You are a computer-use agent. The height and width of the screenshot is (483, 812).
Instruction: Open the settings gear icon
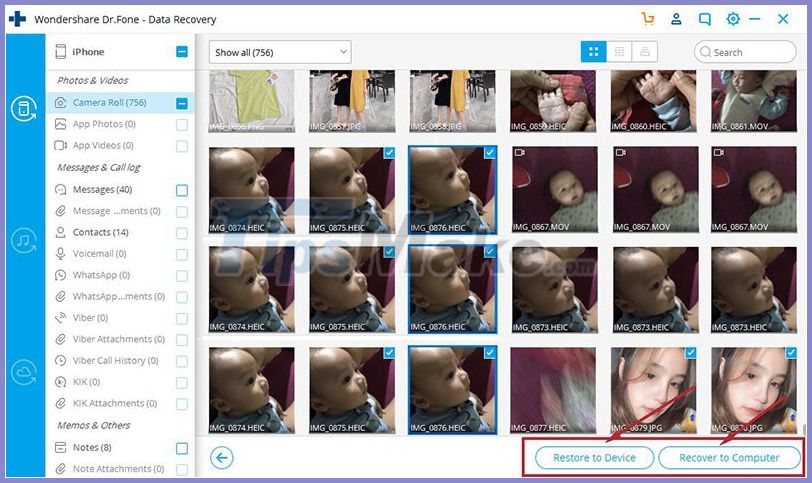[733, 19]
